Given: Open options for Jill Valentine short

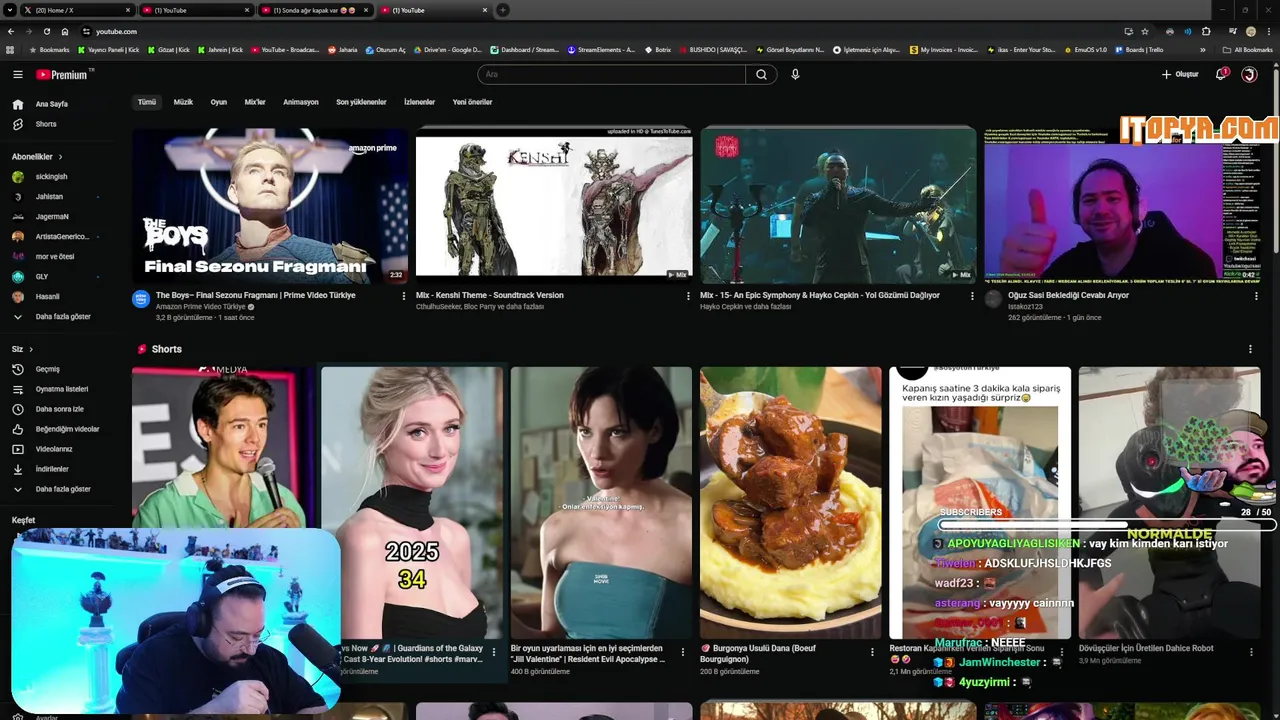Looking at the screenshot, I should [683, 652].
